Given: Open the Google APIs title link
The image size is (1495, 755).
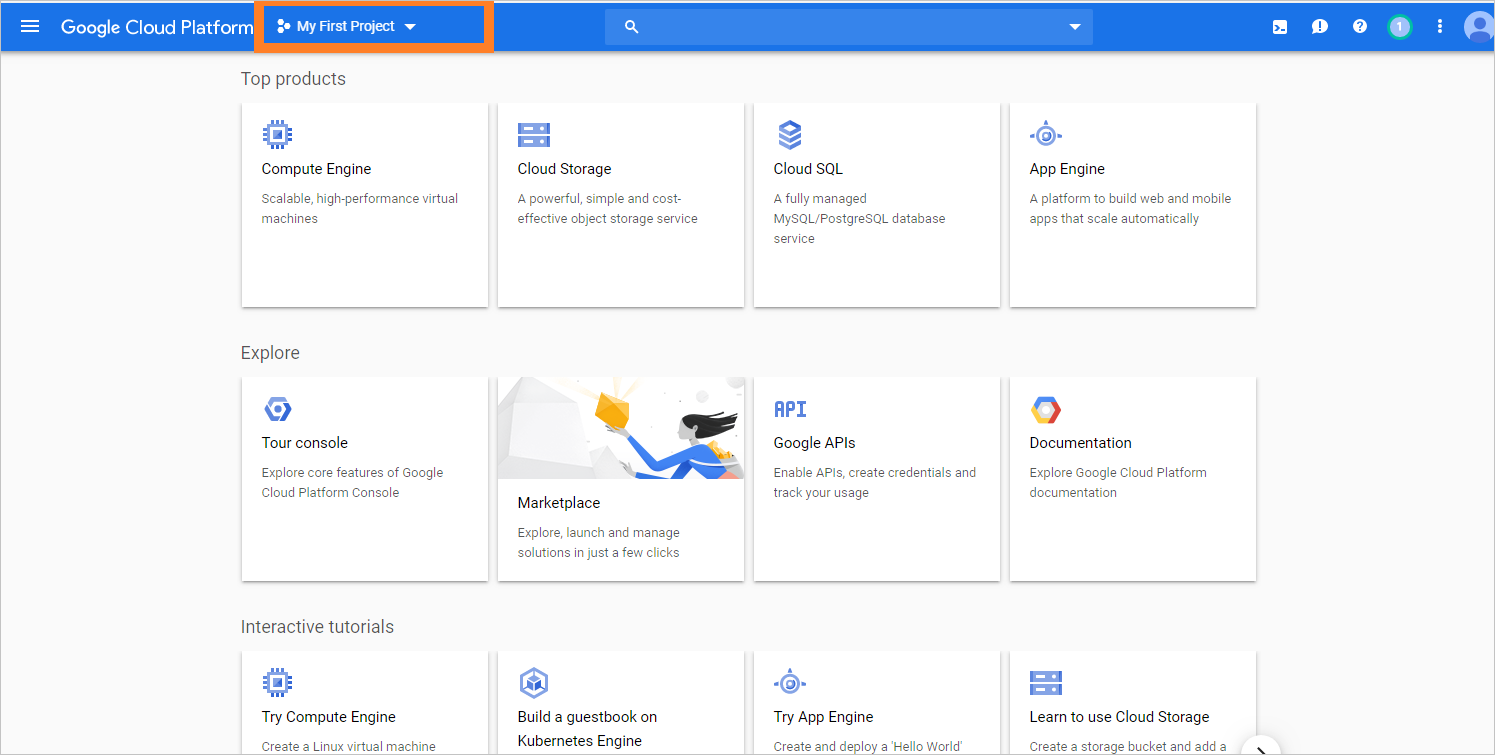Looking at the screenshot, I should (815, 443).
